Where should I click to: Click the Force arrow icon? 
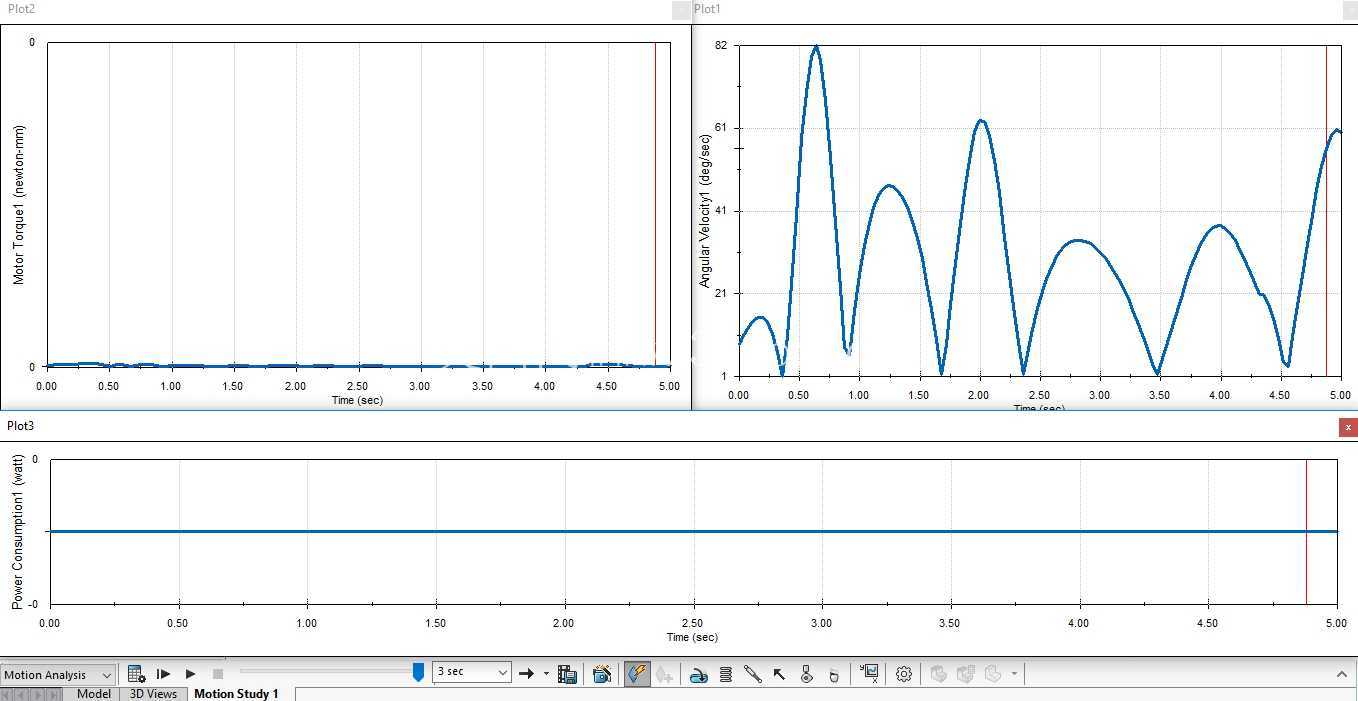click(x=779, y=674)
